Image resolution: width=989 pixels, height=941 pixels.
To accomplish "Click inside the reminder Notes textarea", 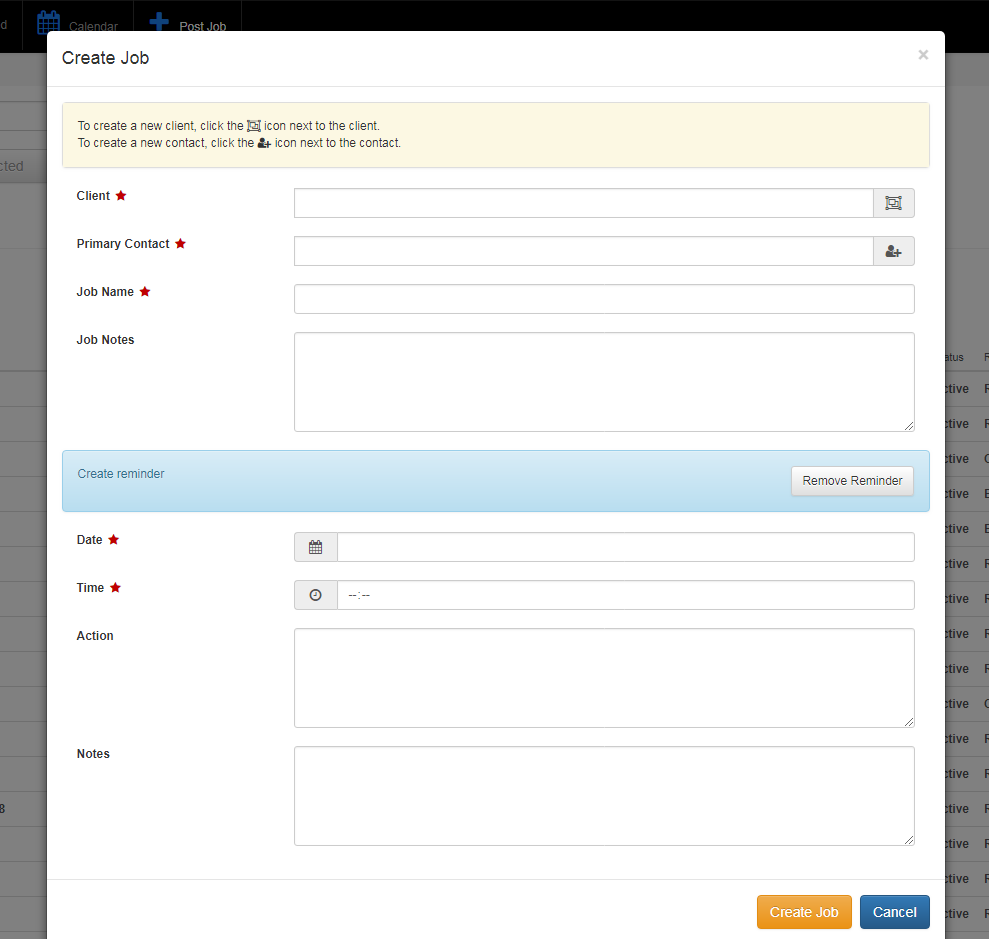I will (604, 796).
